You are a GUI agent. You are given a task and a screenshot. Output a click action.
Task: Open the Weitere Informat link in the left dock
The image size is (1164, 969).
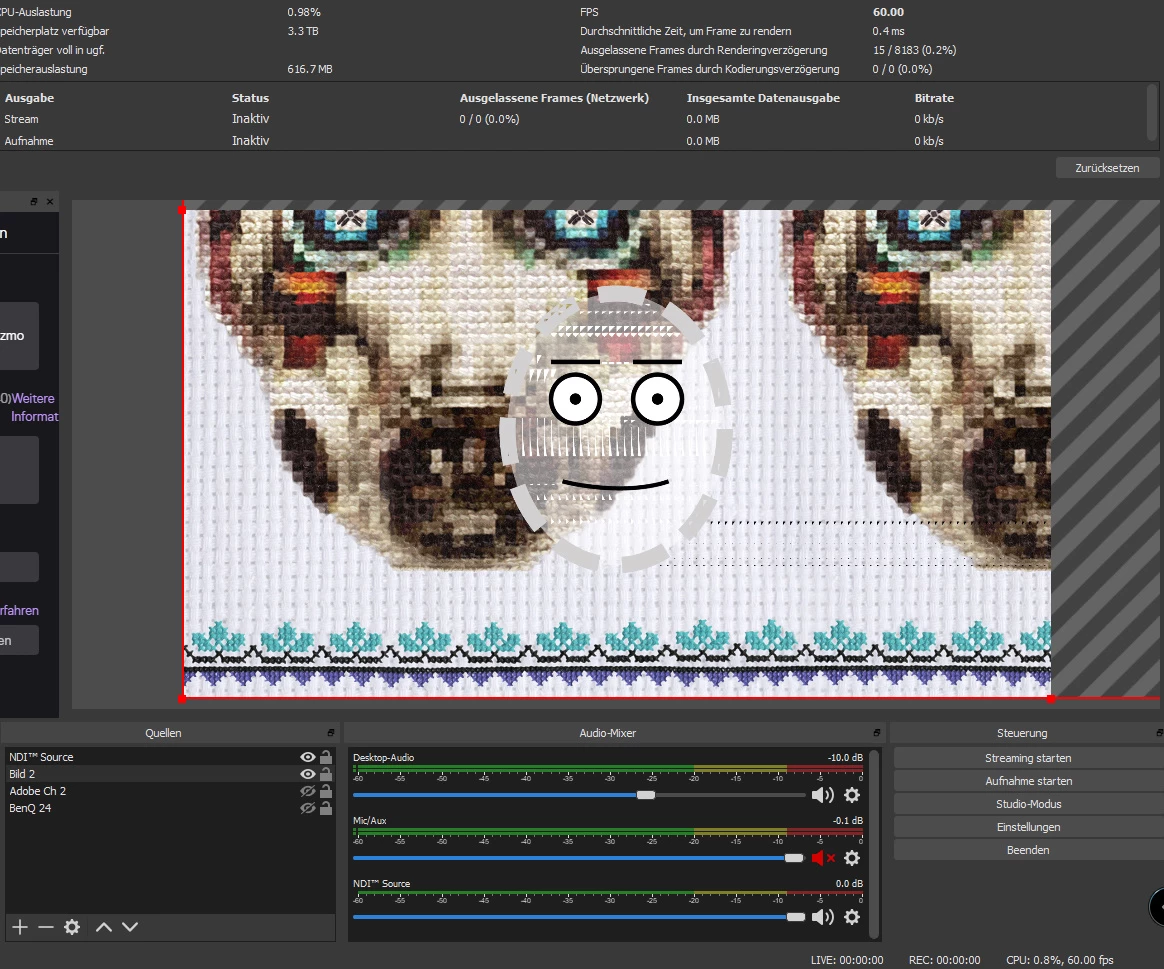click(33, 407)
